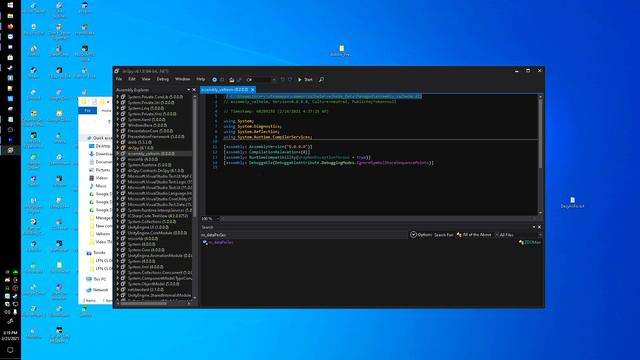
Task: Select System.Runtime (5.0.0.0) assembly row
Action: click(x=149, y=165)
